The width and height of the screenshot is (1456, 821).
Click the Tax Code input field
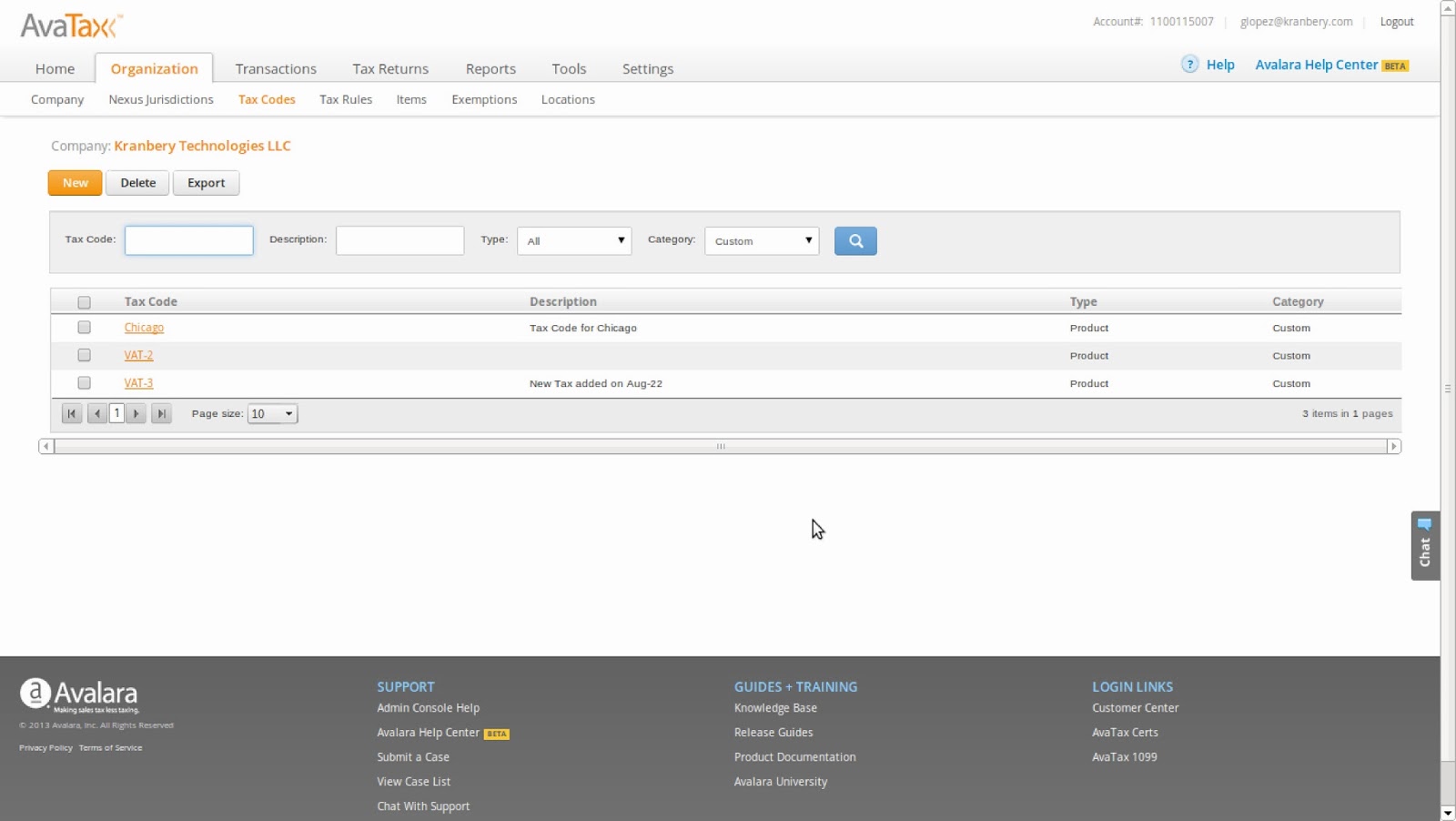click(189, 240)
